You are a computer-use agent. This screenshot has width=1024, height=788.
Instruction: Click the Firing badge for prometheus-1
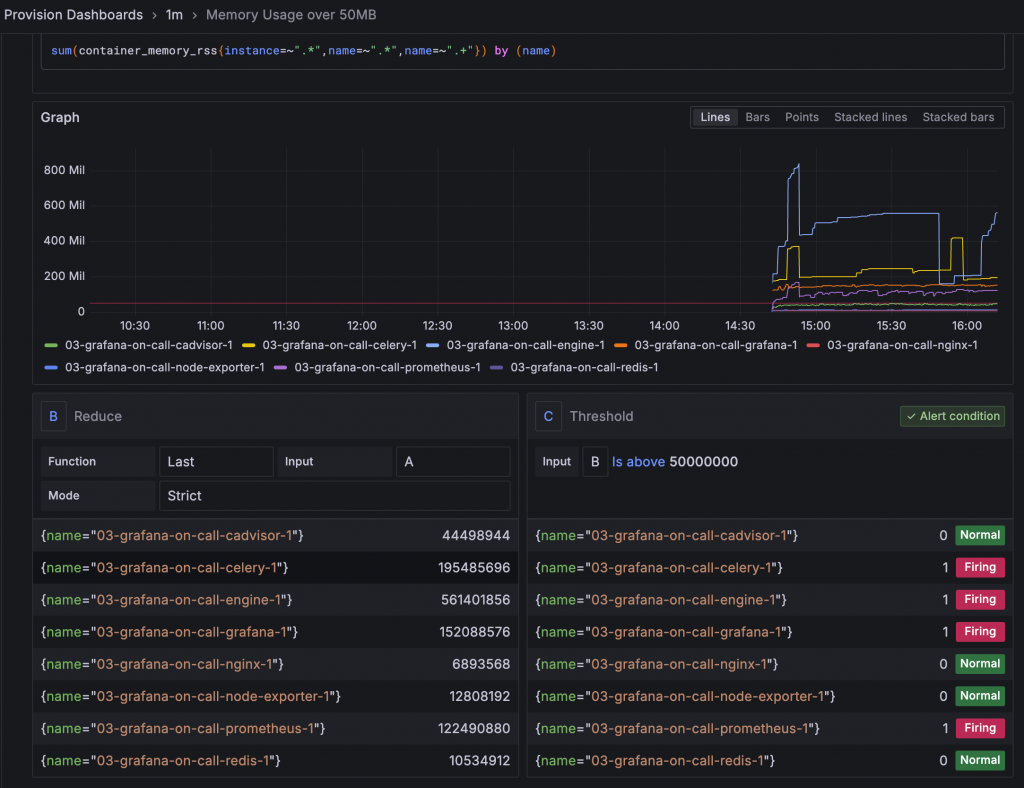pyautogui.click(x=980, y=729)
